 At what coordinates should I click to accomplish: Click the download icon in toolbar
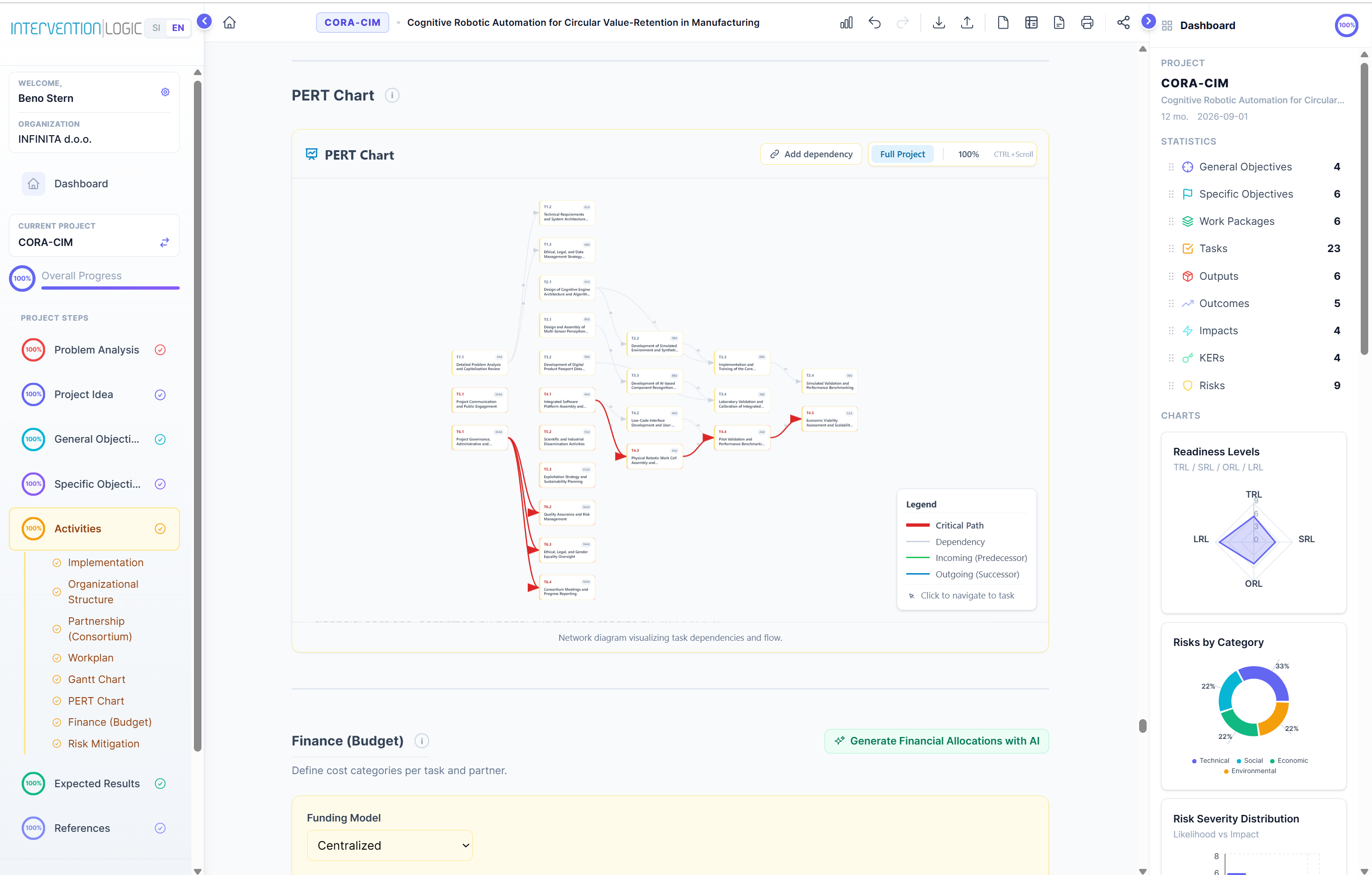pyautogui.click(x=939, y=23)
